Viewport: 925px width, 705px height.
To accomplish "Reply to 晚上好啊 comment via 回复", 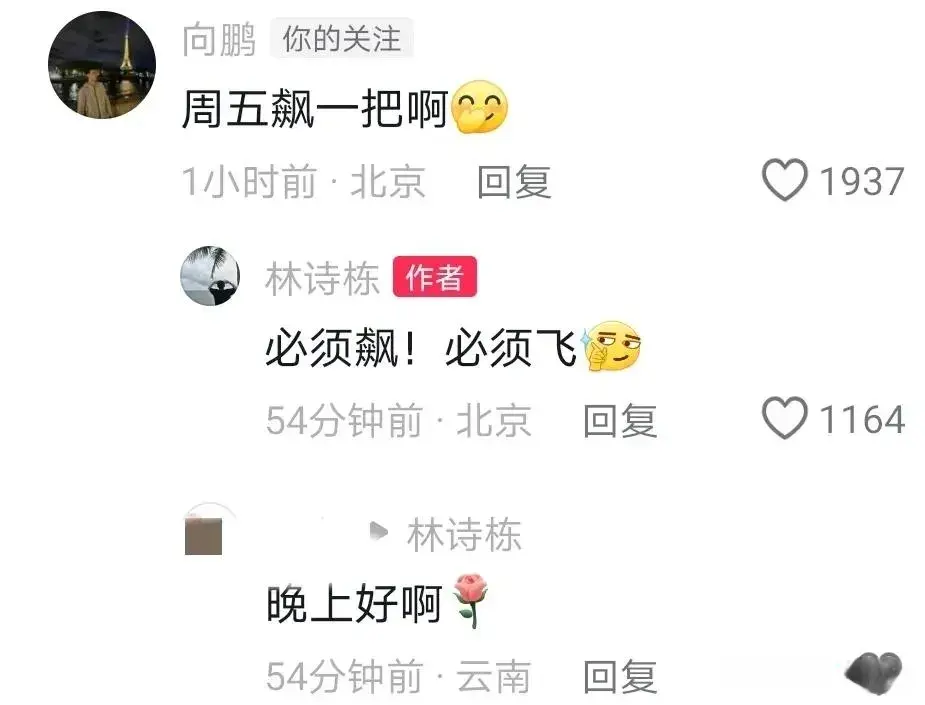I will [620, 677].
